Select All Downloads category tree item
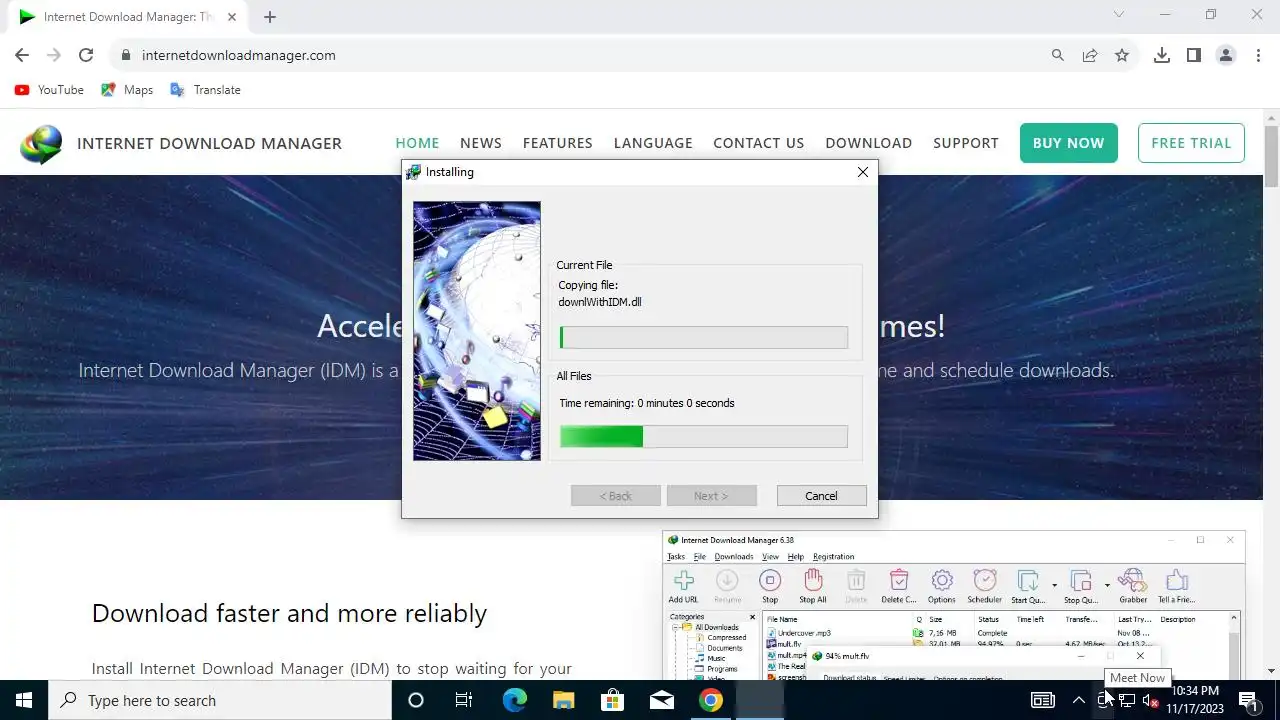This screenshot has width=1280, height=720. point(710,628)
